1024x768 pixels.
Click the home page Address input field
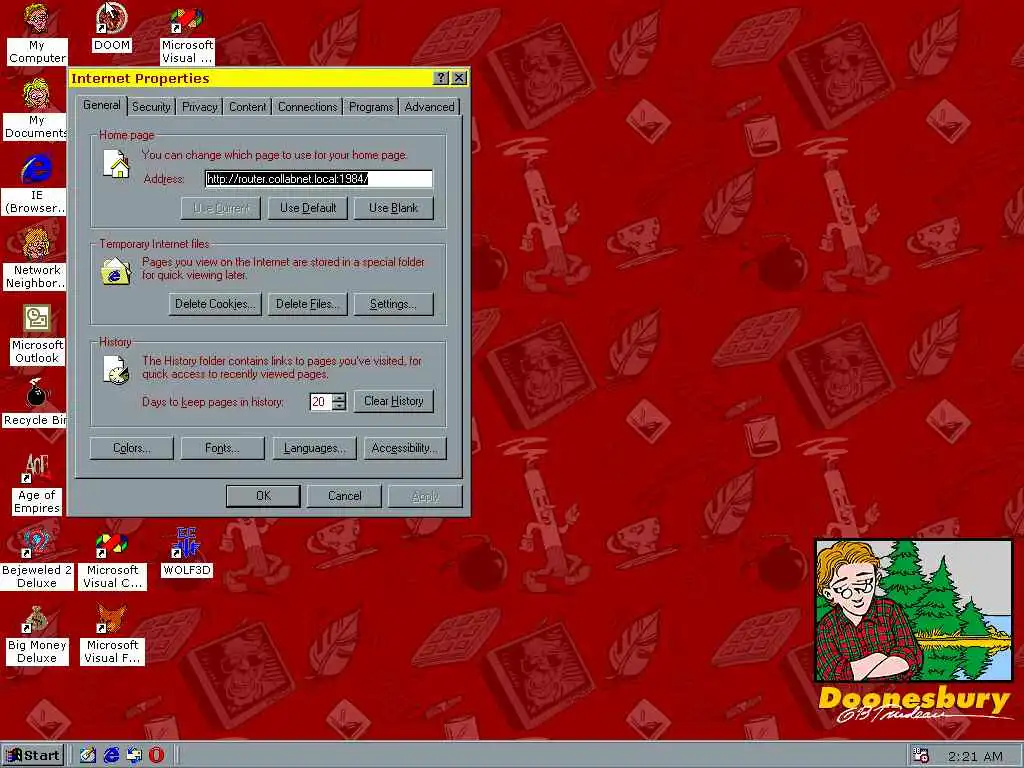[x=319, y=179]
